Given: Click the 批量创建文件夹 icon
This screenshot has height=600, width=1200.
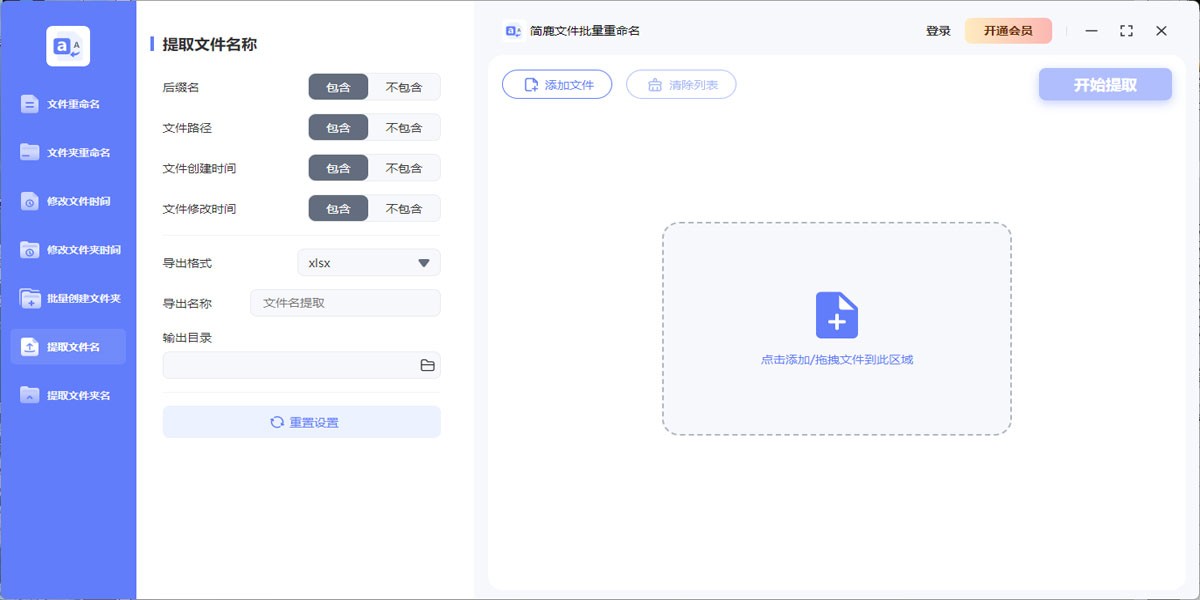Looking at the screenshot, I should [x=30, y=298].
